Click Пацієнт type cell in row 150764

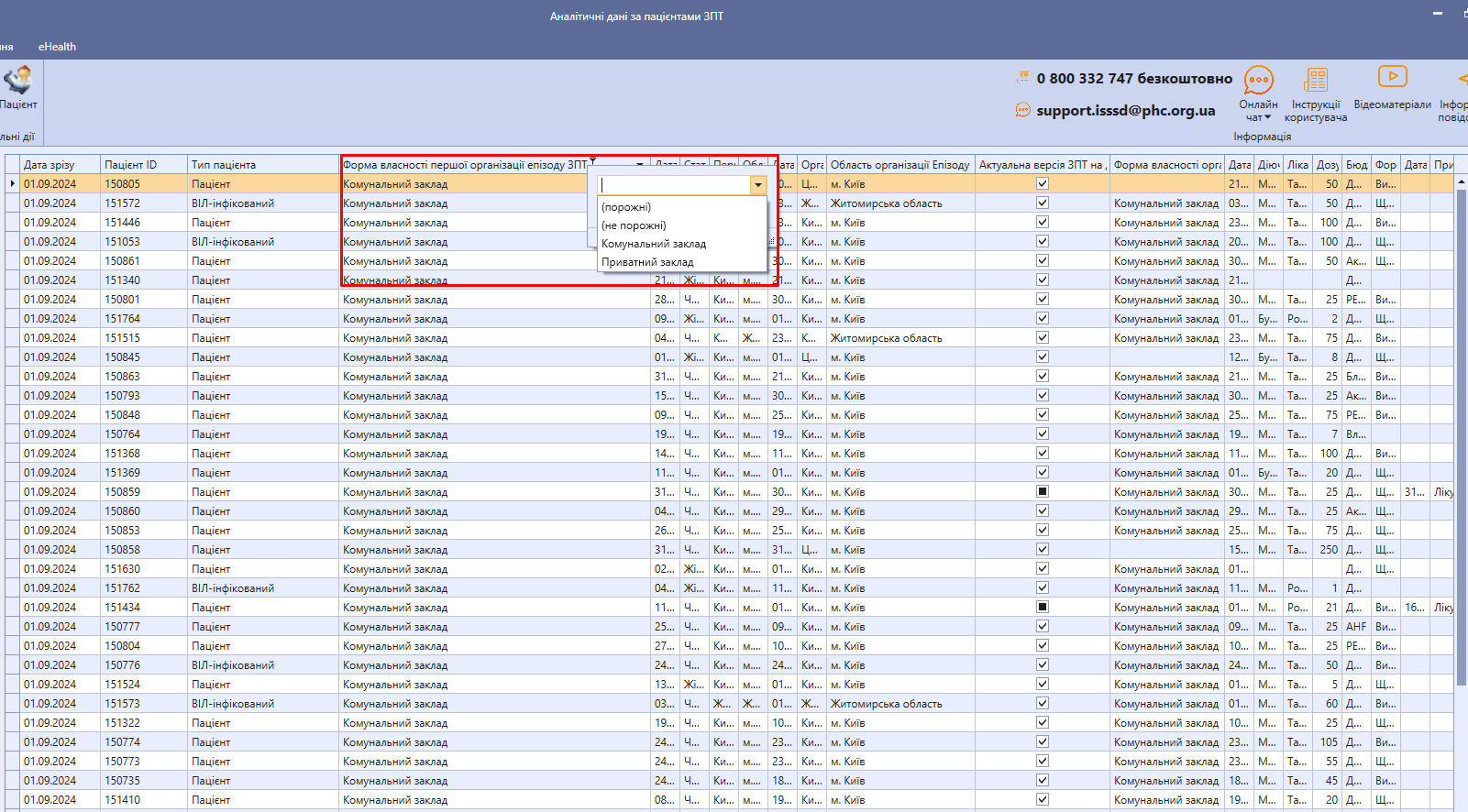(x=263, y=434)
